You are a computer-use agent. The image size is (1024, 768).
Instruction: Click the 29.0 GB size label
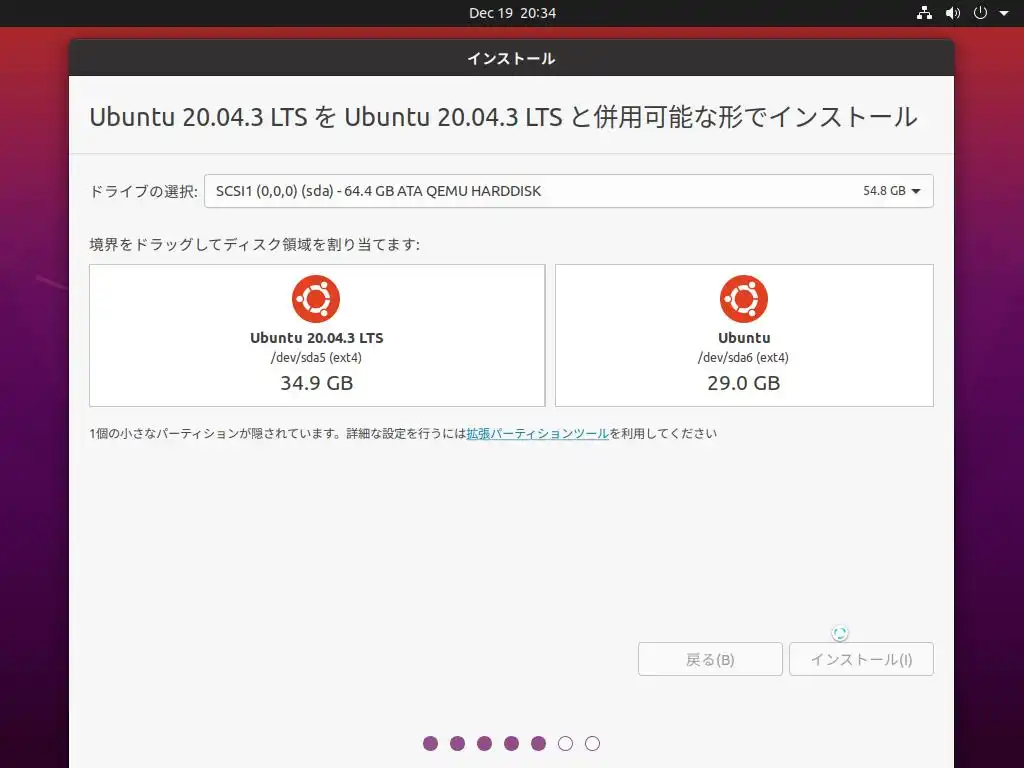click(744, 383)
